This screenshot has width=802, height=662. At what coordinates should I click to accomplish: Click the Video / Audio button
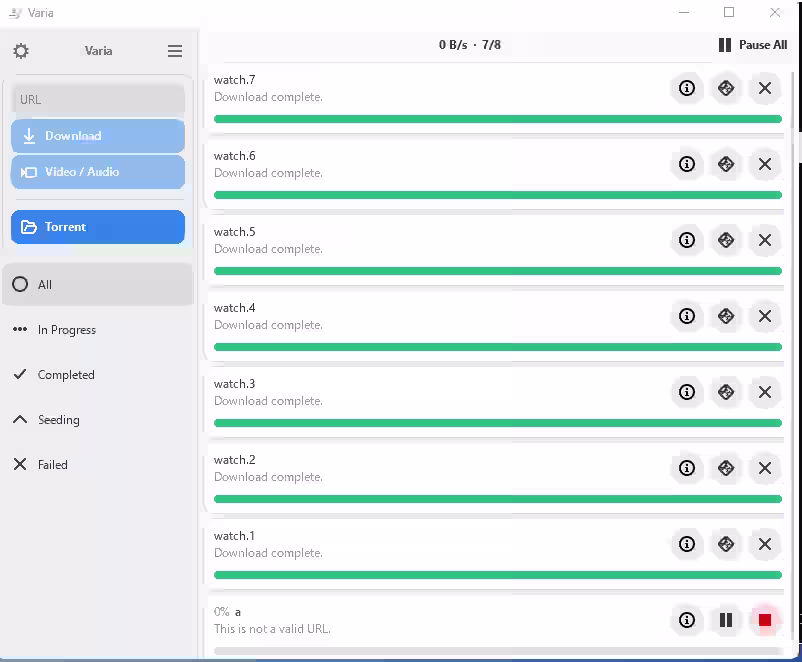tap(98, 172)
